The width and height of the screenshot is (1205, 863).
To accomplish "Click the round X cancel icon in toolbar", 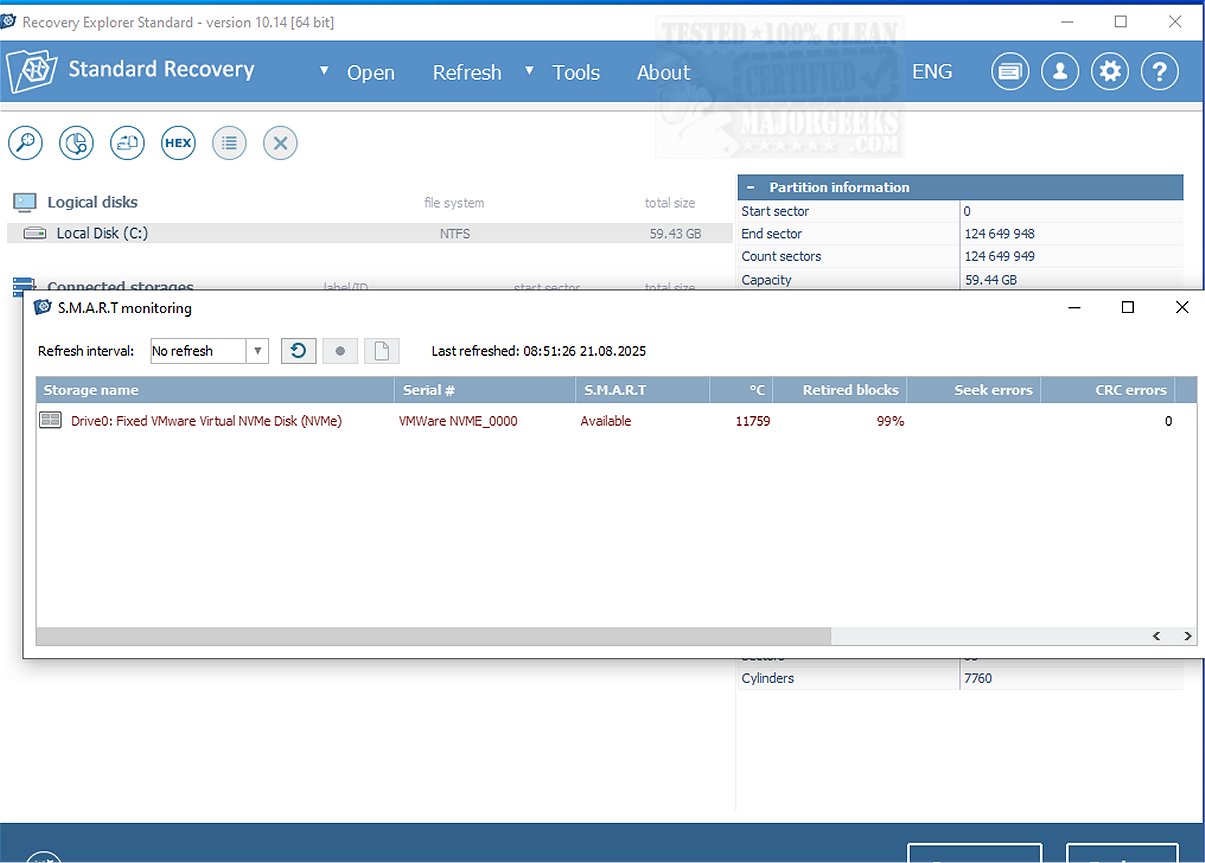I will click(280, 143).
